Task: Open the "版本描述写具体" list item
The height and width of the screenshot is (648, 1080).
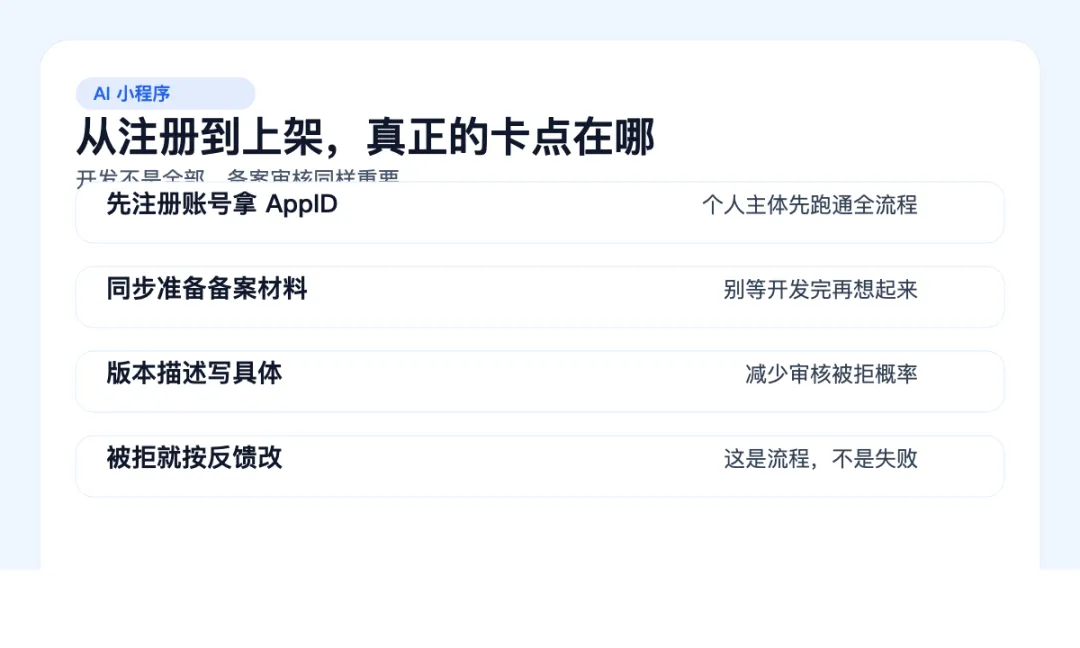Action: tap(539, 382)
